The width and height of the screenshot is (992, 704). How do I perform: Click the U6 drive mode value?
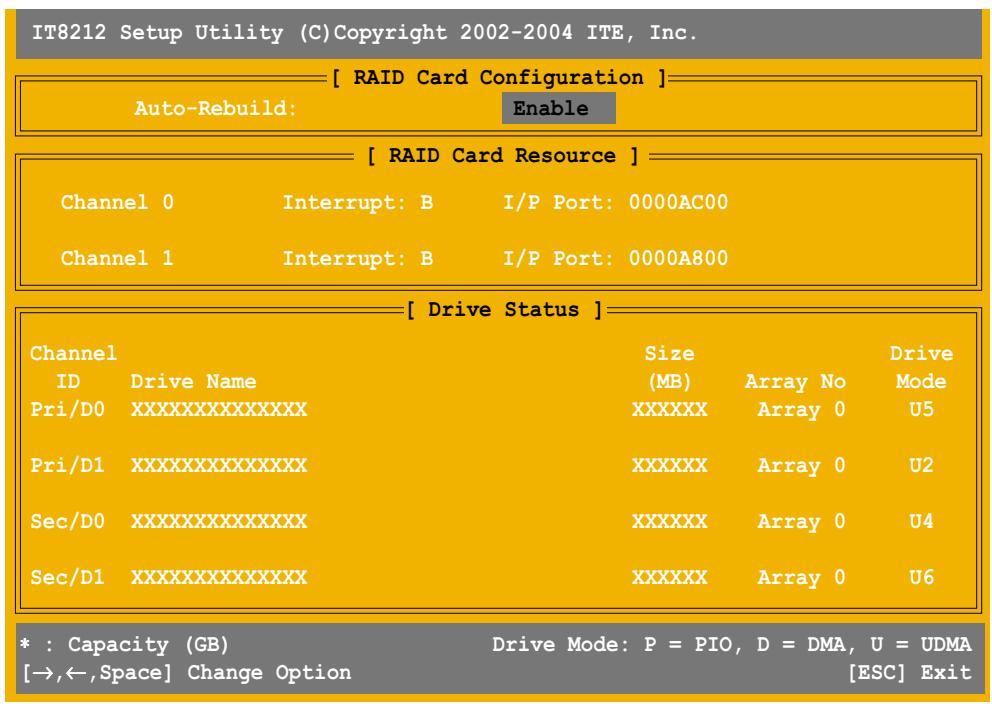click(921, 577)
